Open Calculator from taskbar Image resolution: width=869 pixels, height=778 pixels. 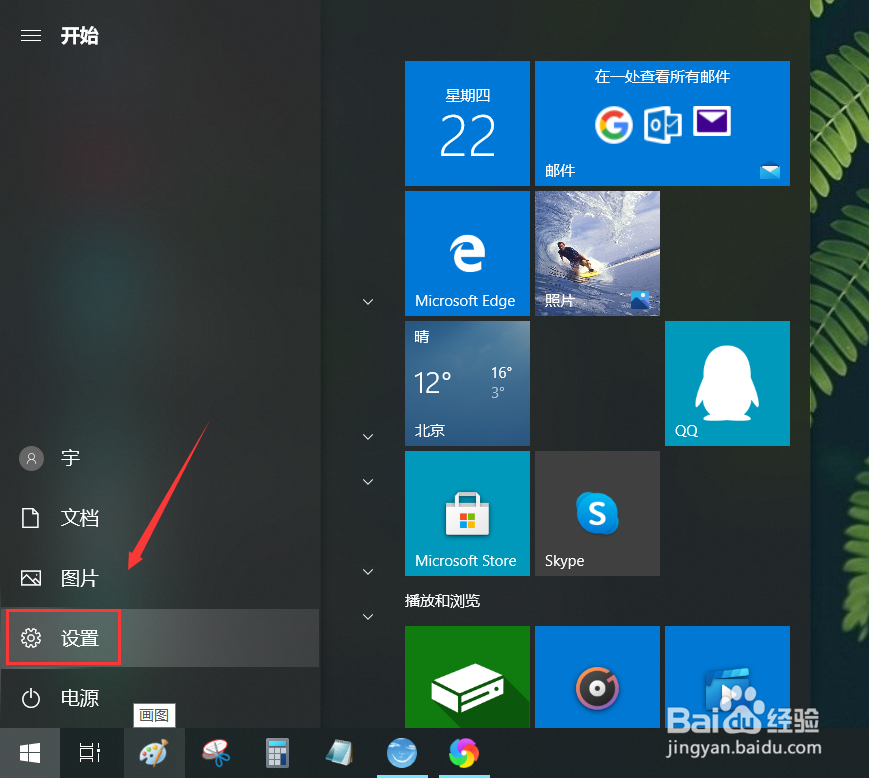(277, 753)
